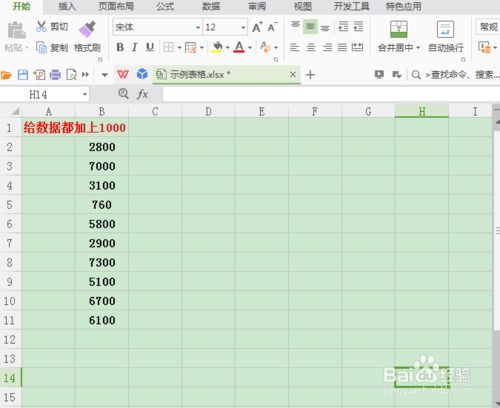500x408 pixels.
Task: Click the Paste icon
Action: [16, 30]
